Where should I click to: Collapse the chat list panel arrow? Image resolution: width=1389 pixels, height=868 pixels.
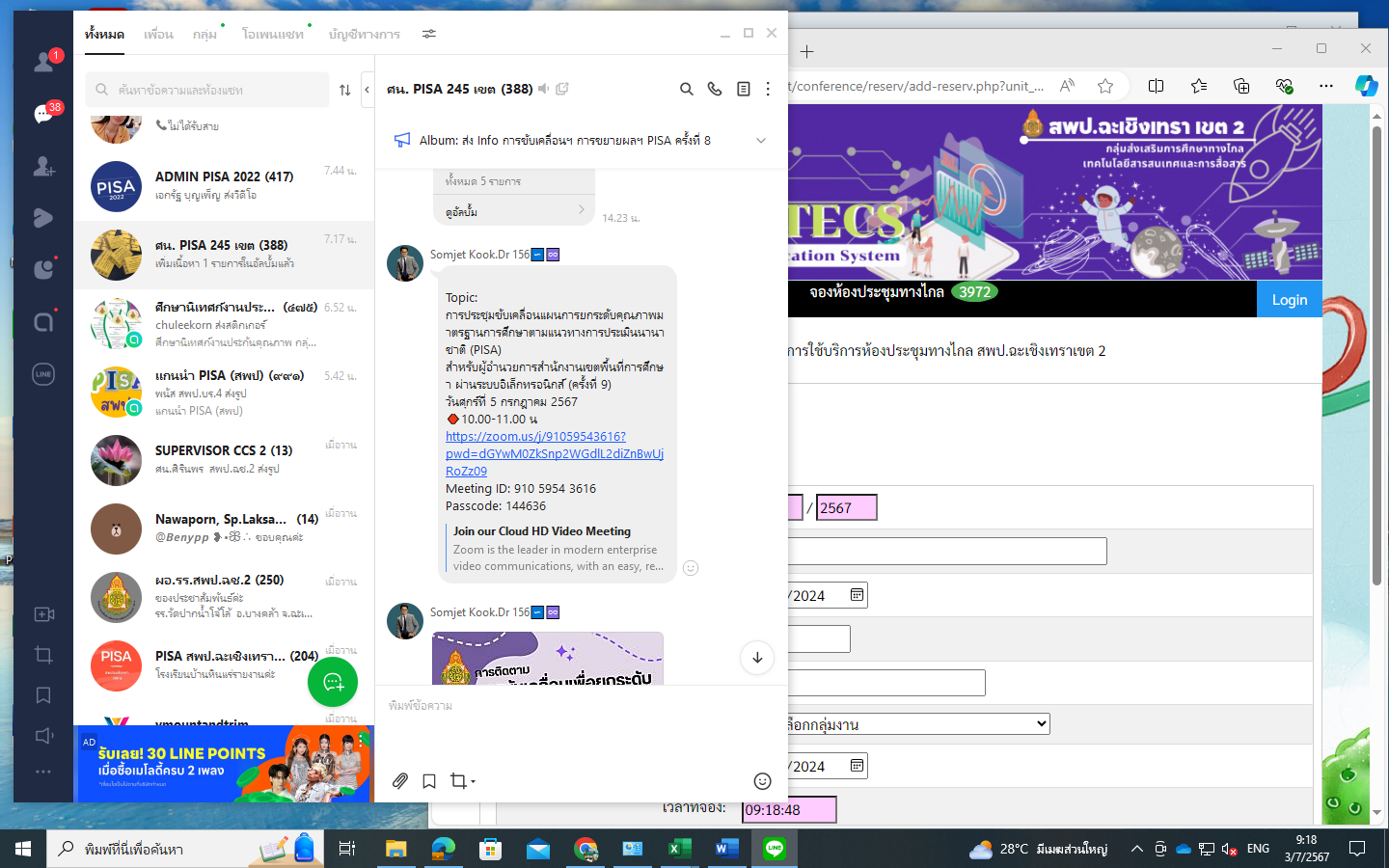click(x=367, y=90)
